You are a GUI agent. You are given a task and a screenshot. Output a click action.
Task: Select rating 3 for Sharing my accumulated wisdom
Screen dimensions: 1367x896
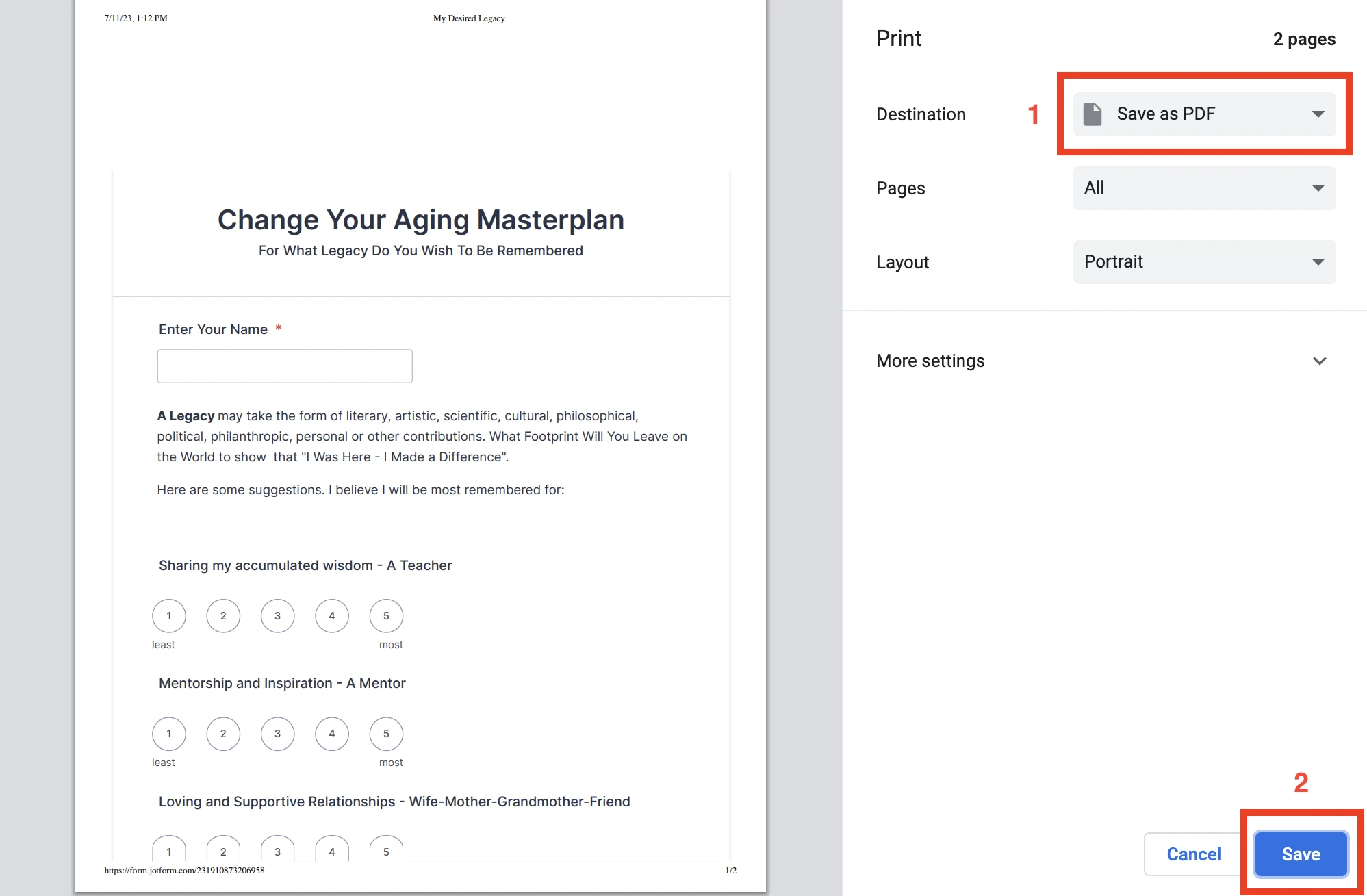click(277, 615)
